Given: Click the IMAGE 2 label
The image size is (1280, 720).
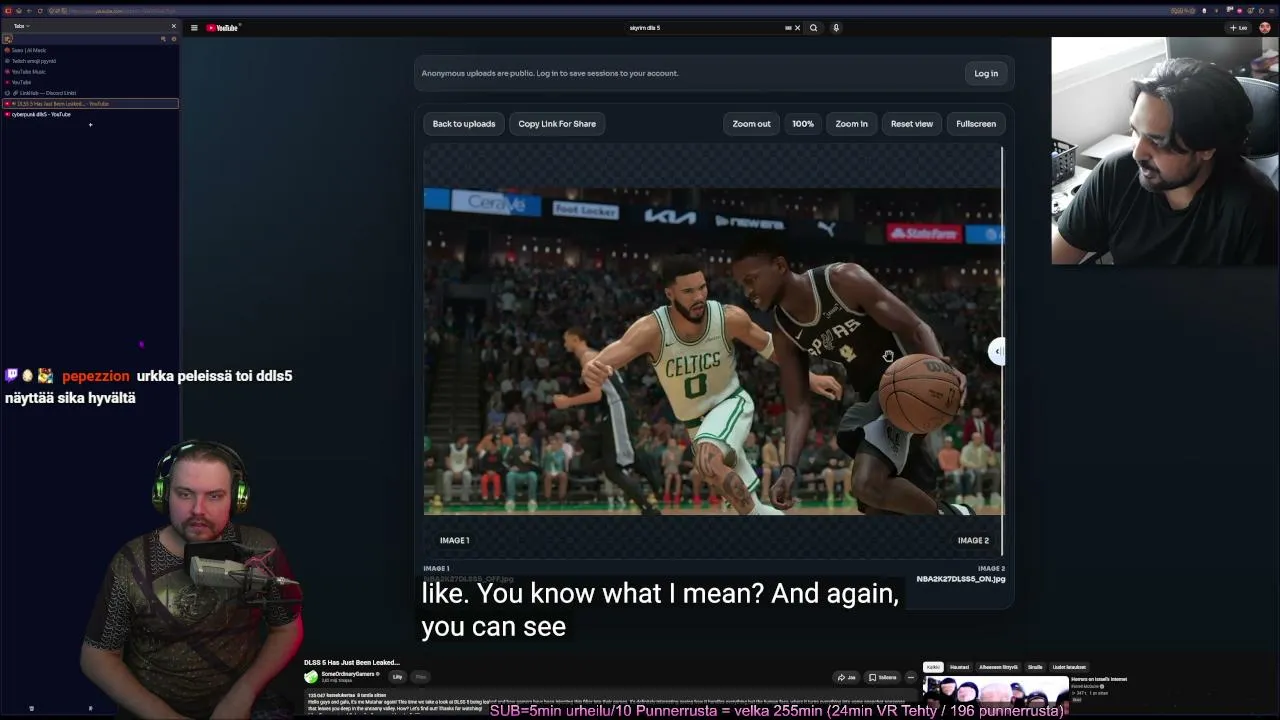Looking at the screenshot, I should (x=973, y=540).
